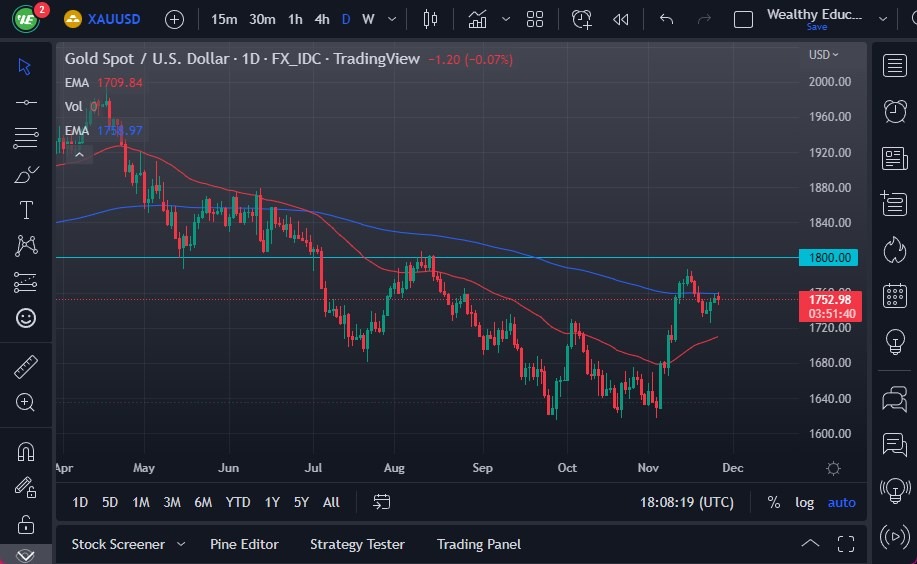
Task: Select the YTD date range
Action: point(238,502)
